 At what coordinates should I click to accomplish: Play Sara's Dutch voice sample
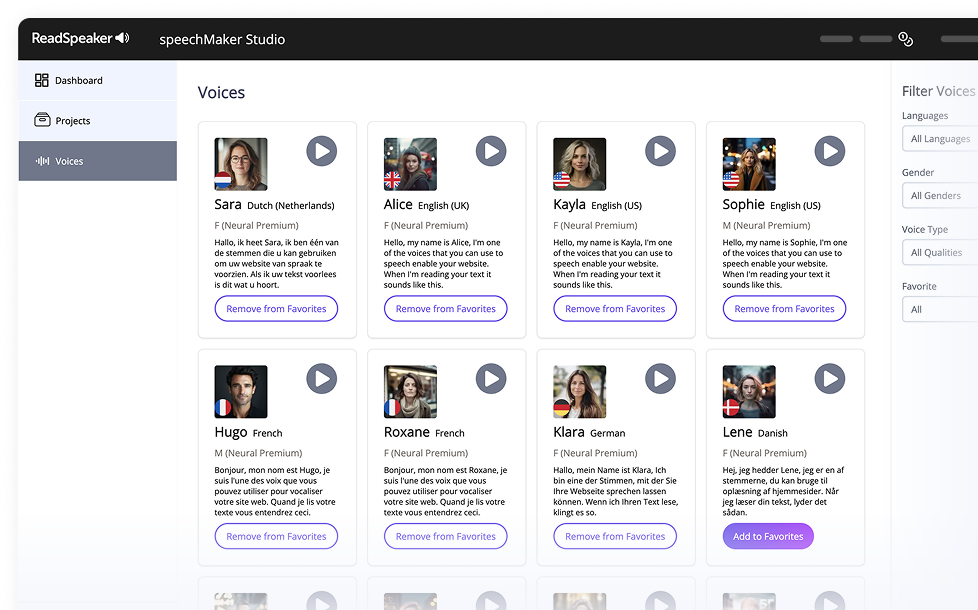[x=321, y=151]
